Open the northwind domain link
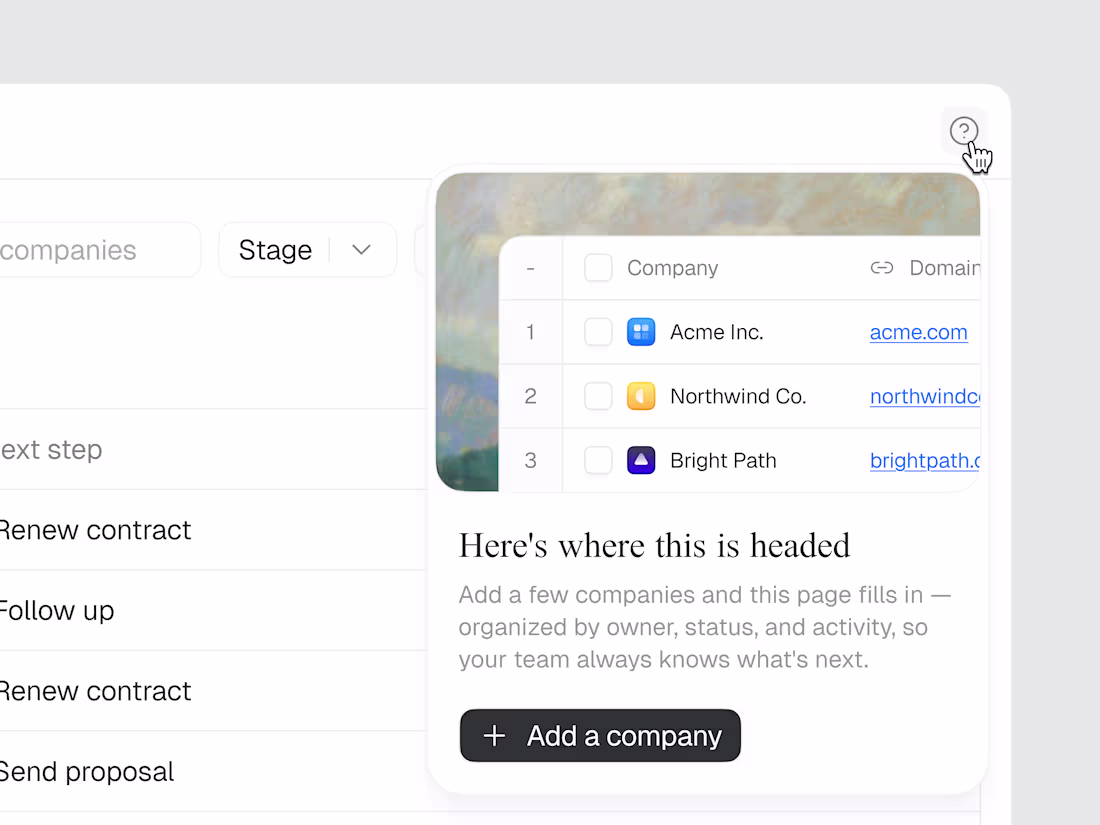 (x=925, y=396)
